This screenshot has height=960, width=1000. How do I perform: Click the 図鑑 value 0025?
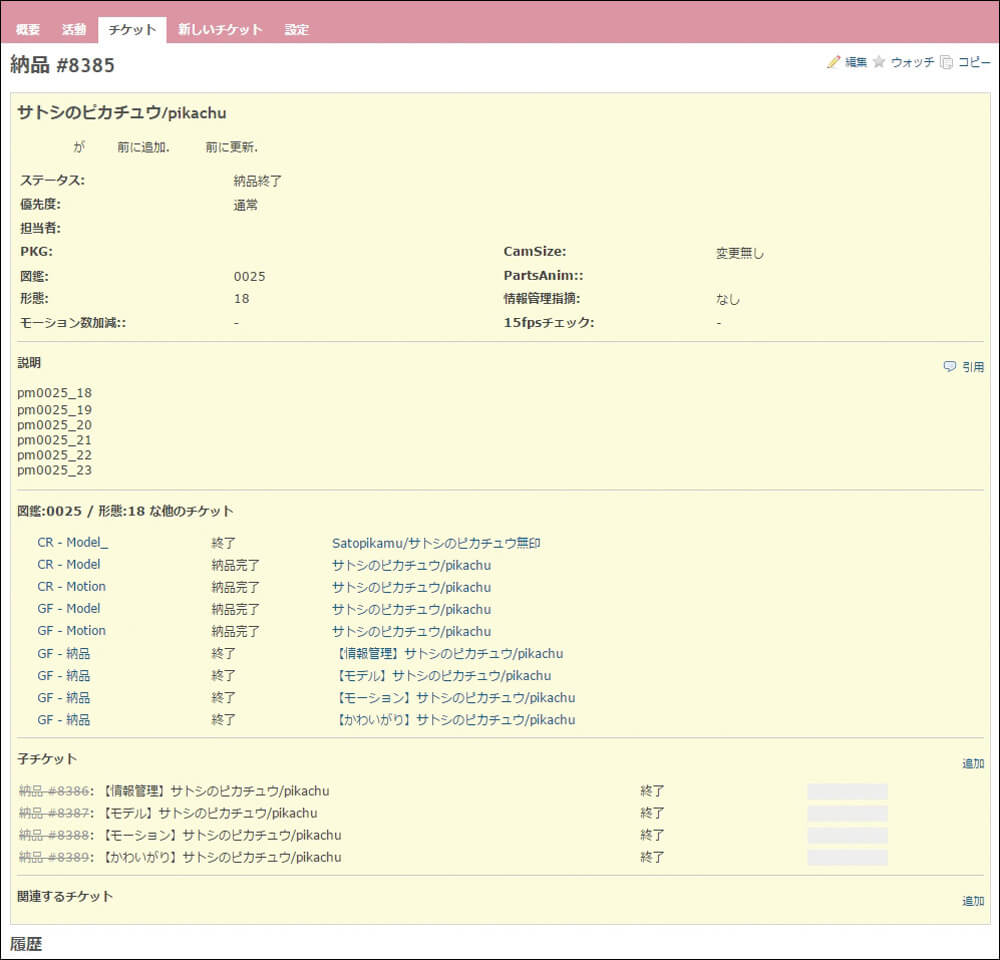[249, 277]
